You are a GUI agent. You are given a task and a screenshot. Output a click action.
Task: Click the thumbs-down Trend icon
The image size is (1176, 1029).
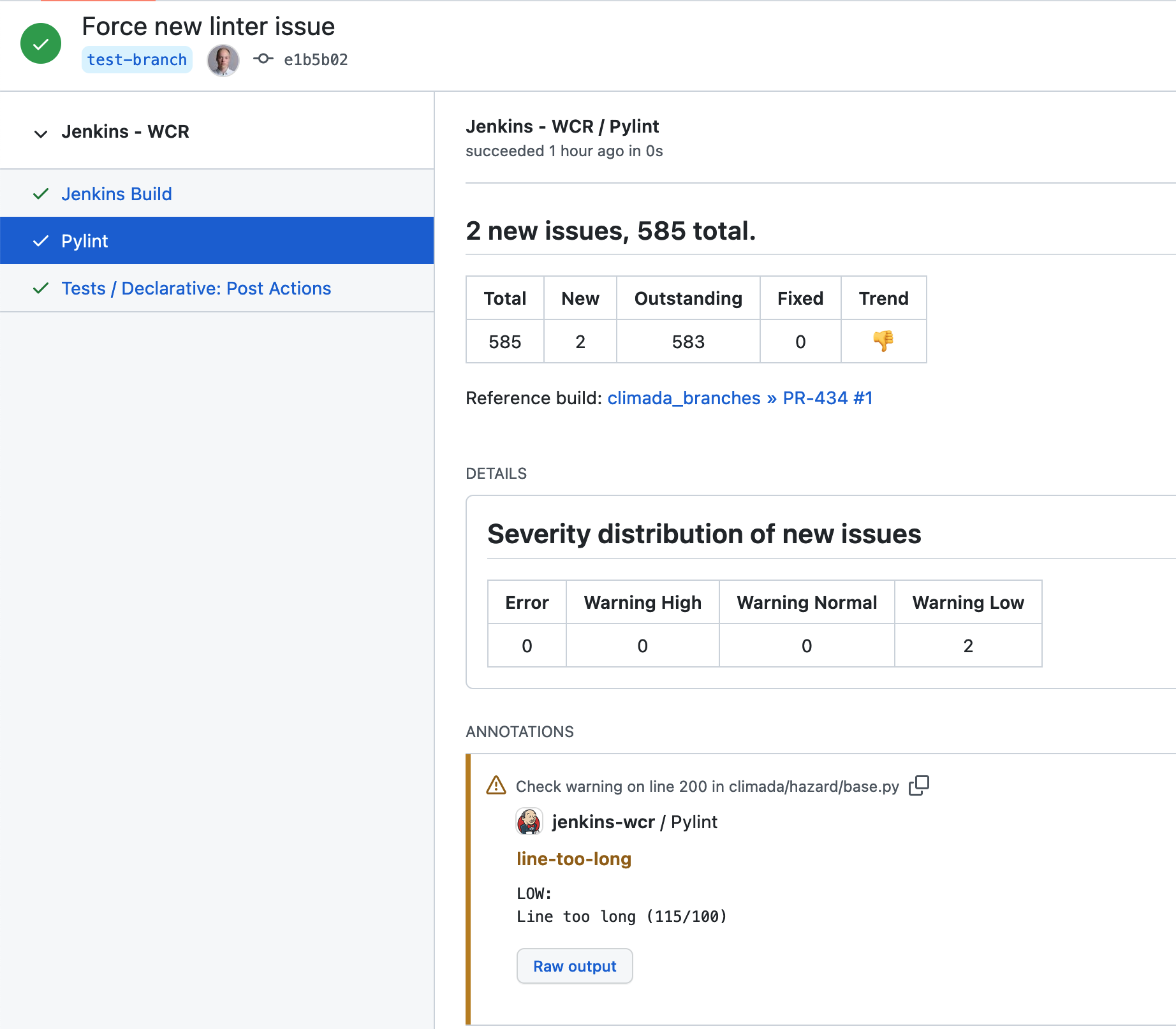[883, 341]
